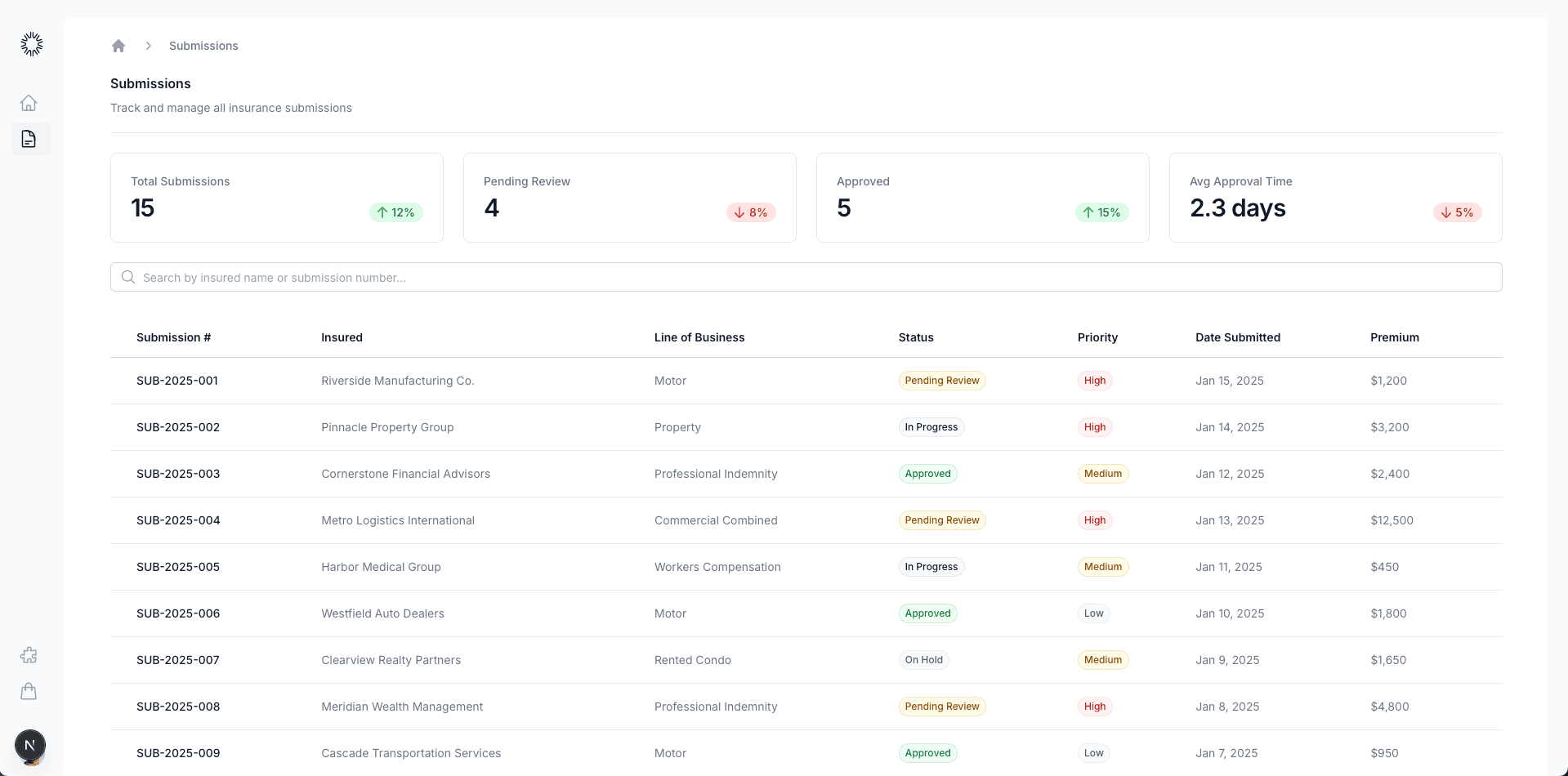The height and width of the screenshot is (776, 1568).
Task: Click the High priority badge on Pinnacle Property Group
Action: pos(1095,426)
